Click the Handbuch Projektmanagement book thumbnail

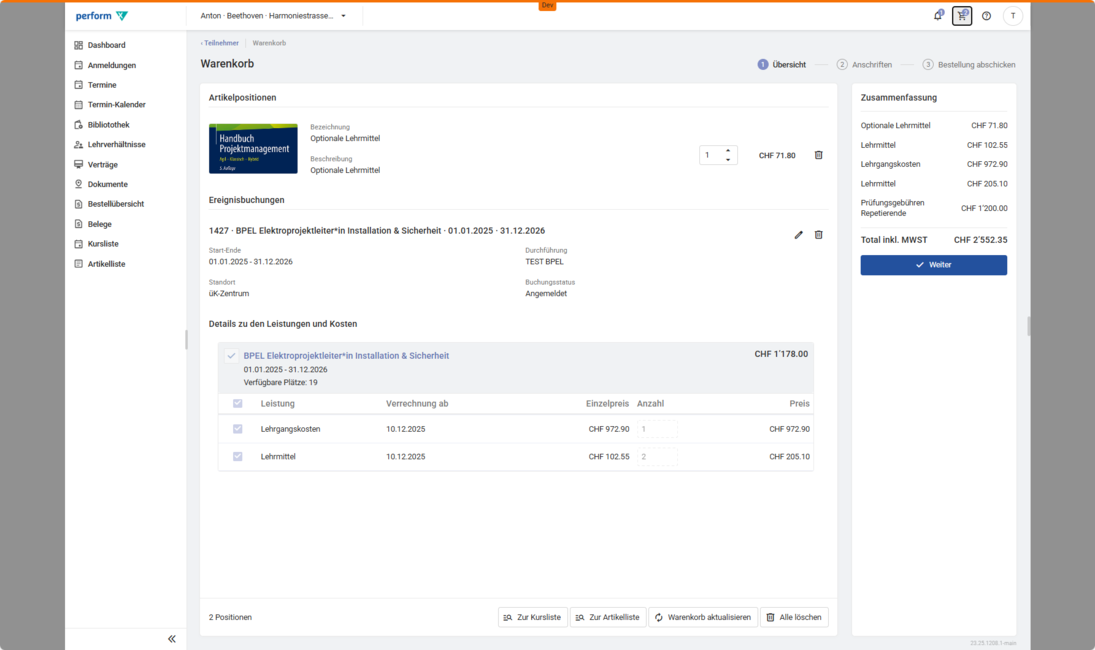[253, 149]
